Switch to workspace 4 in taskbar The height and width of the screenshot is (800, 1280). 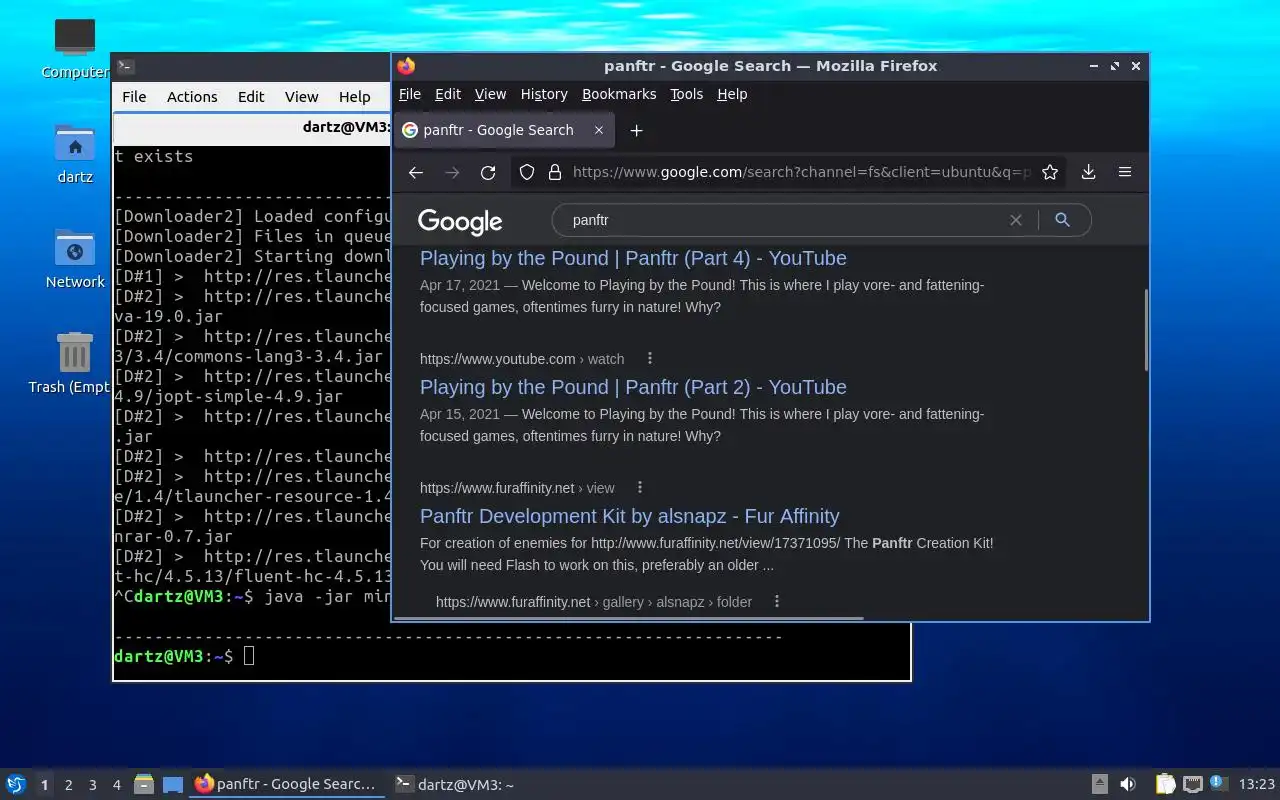coord(116,785)
